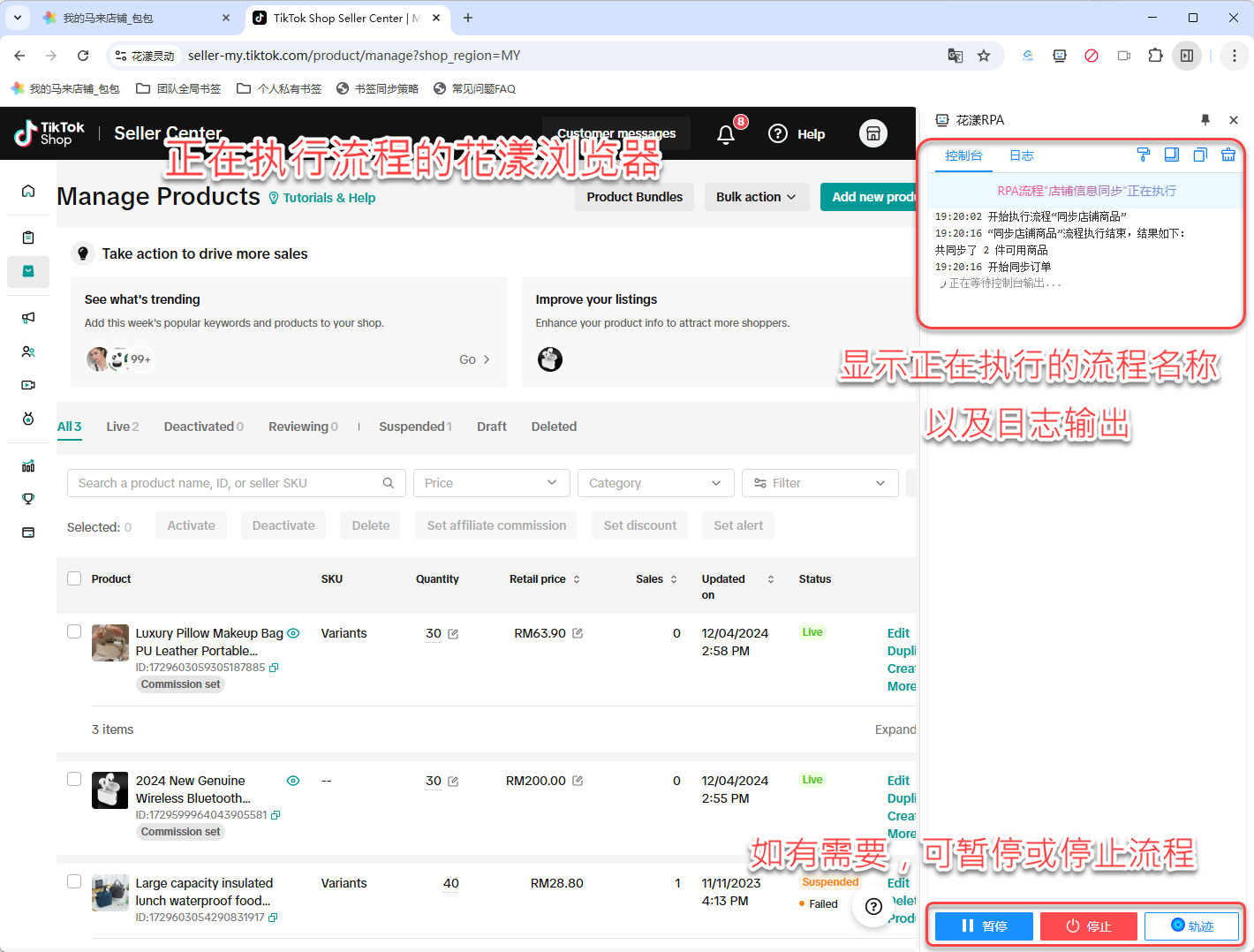Toggle visibility eye of Luxury Pillow Makeup Bag
The height and width of the screenshot is (952, 1254).
point(293,633)
